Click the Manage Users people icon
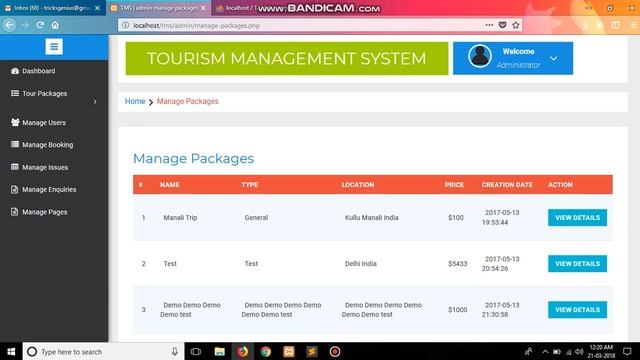The width and height of the screenshot is (640, 360). coord(15,122)
